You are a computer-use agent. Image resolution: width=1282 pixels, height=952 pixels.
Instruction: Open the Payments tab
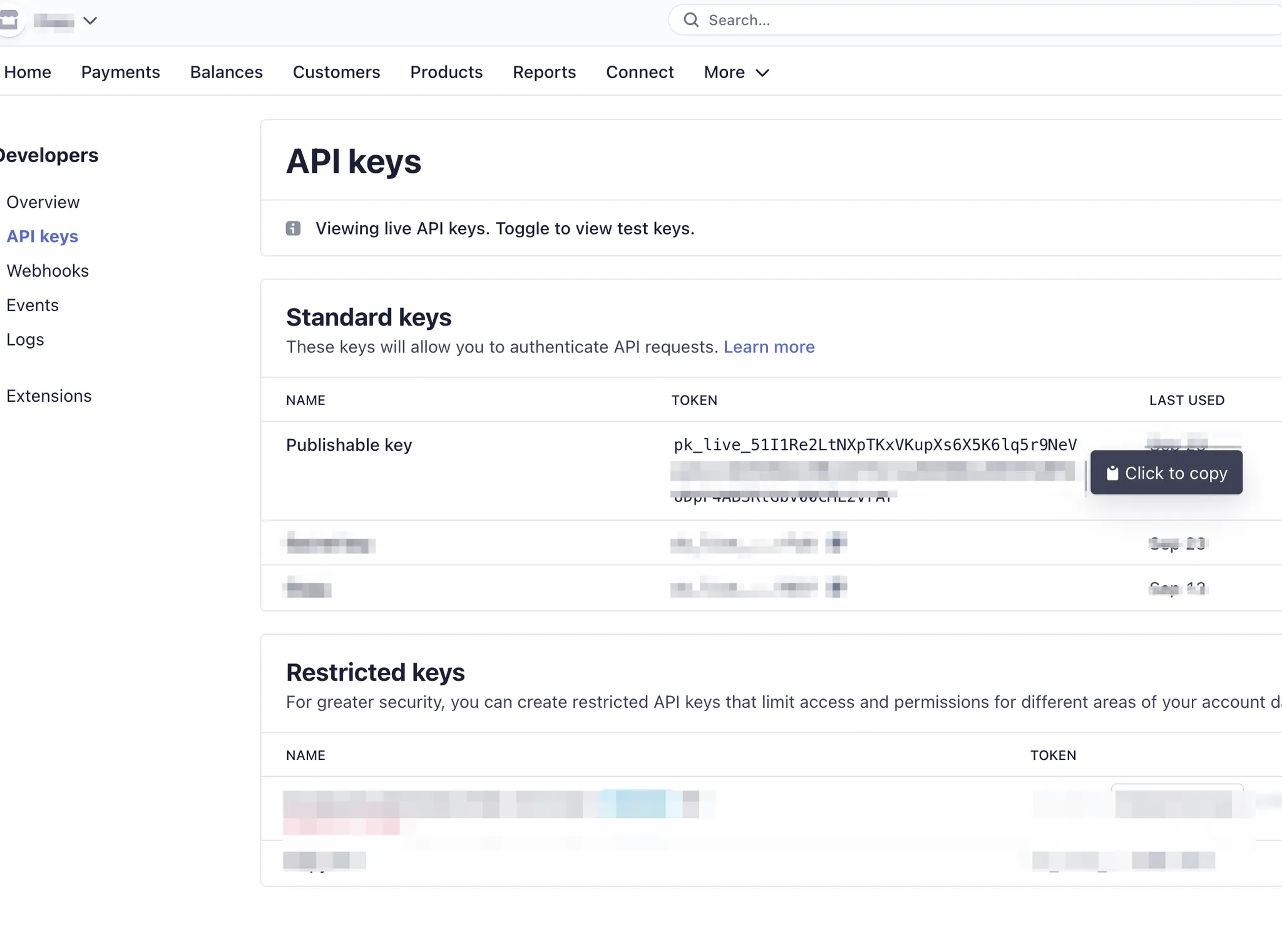pos(120,73)
